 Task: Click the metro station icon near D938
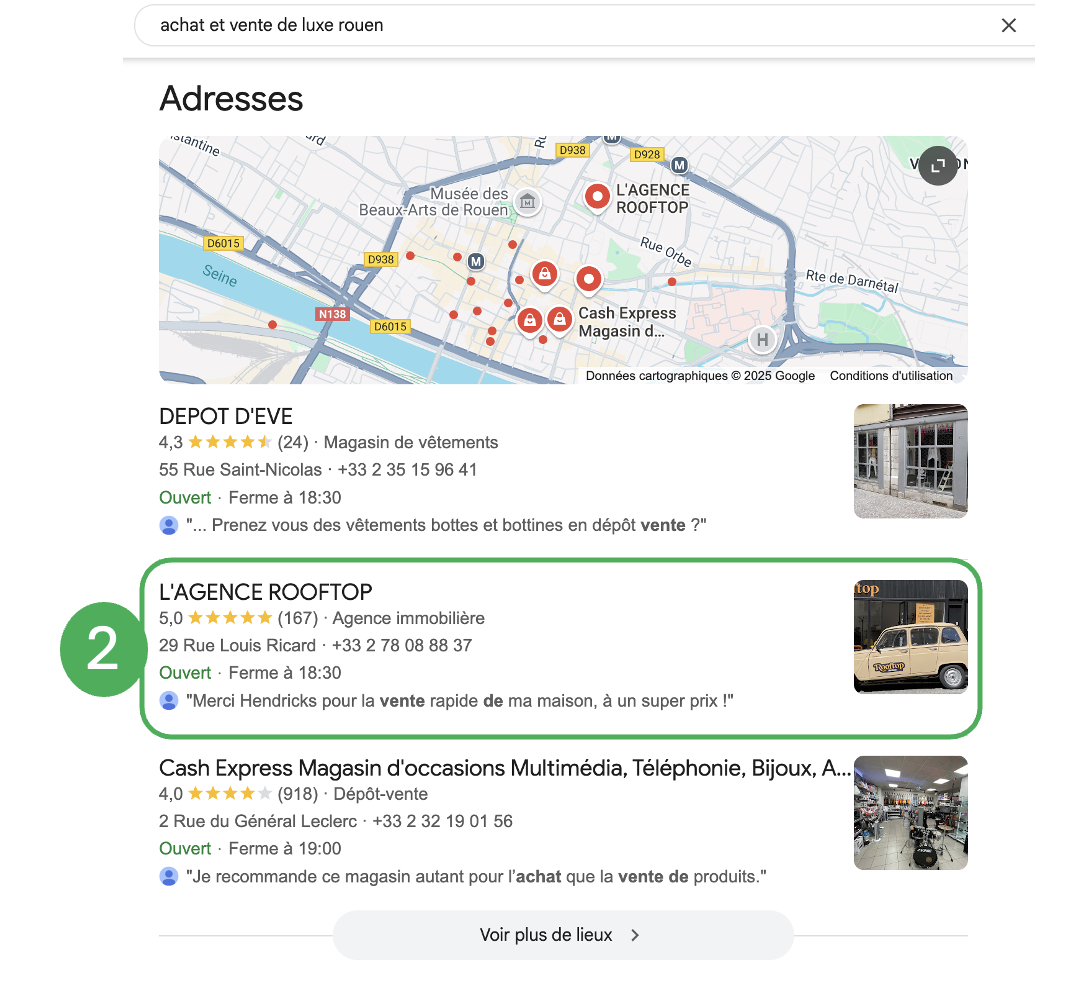[x=476, y=262]
